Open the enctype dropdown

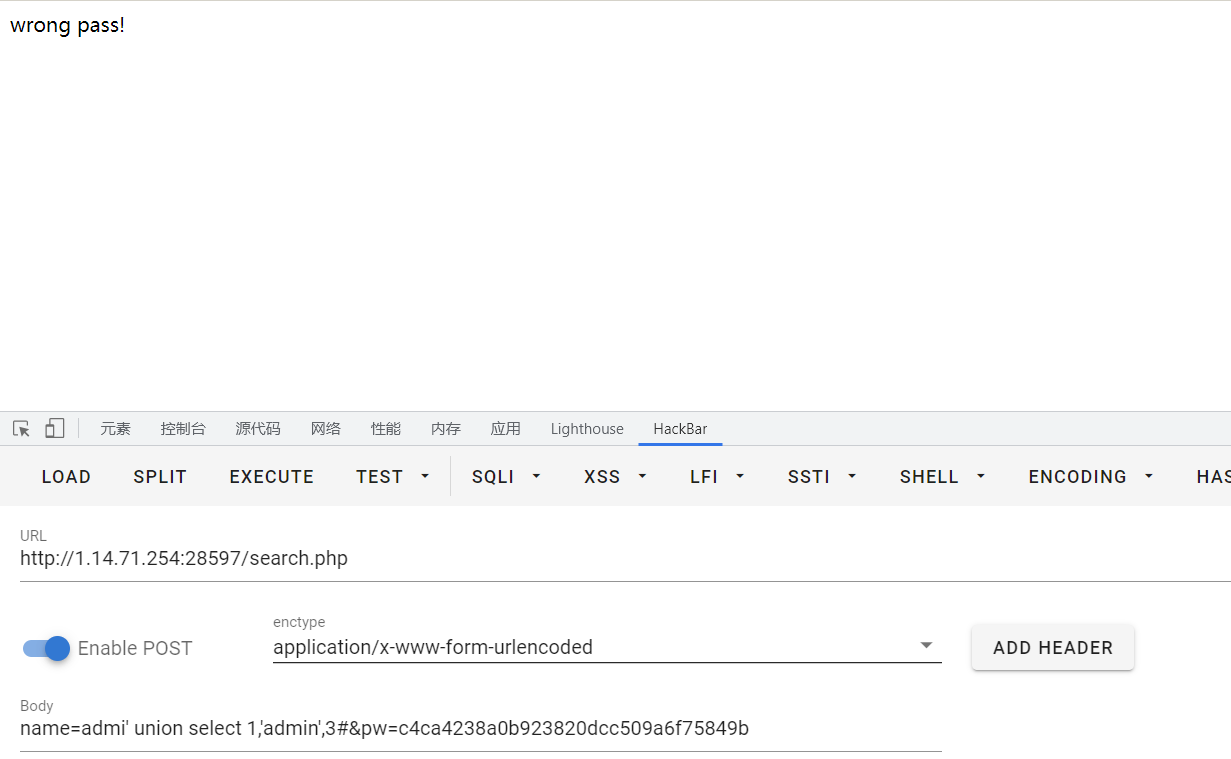[606, 647]
